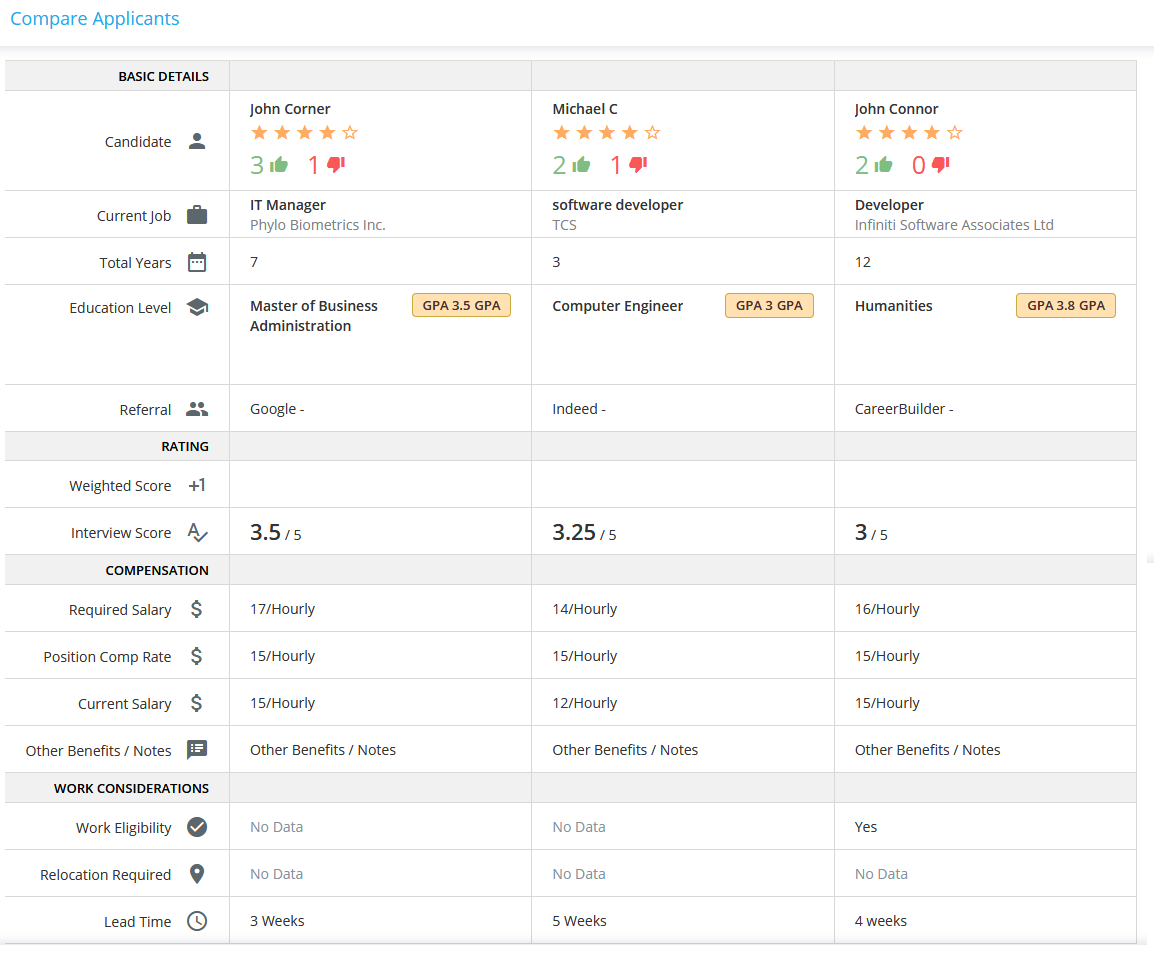1154x958 pixels.
Task: Click John Connor's GPA 3.8 badge
Action: 1065,305
